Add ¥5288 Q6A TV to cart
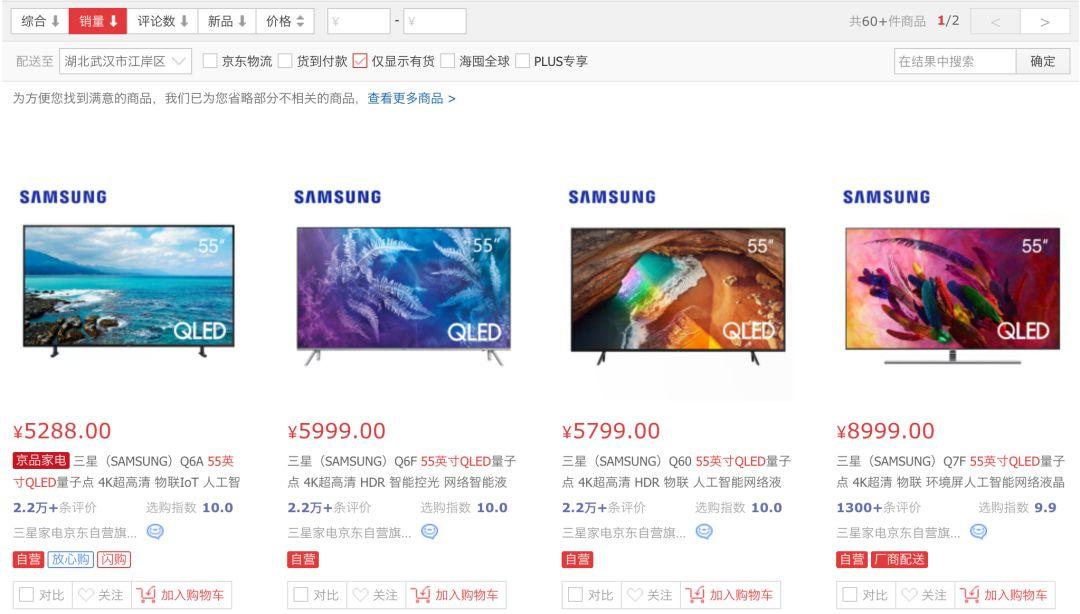 coord(181,595)
